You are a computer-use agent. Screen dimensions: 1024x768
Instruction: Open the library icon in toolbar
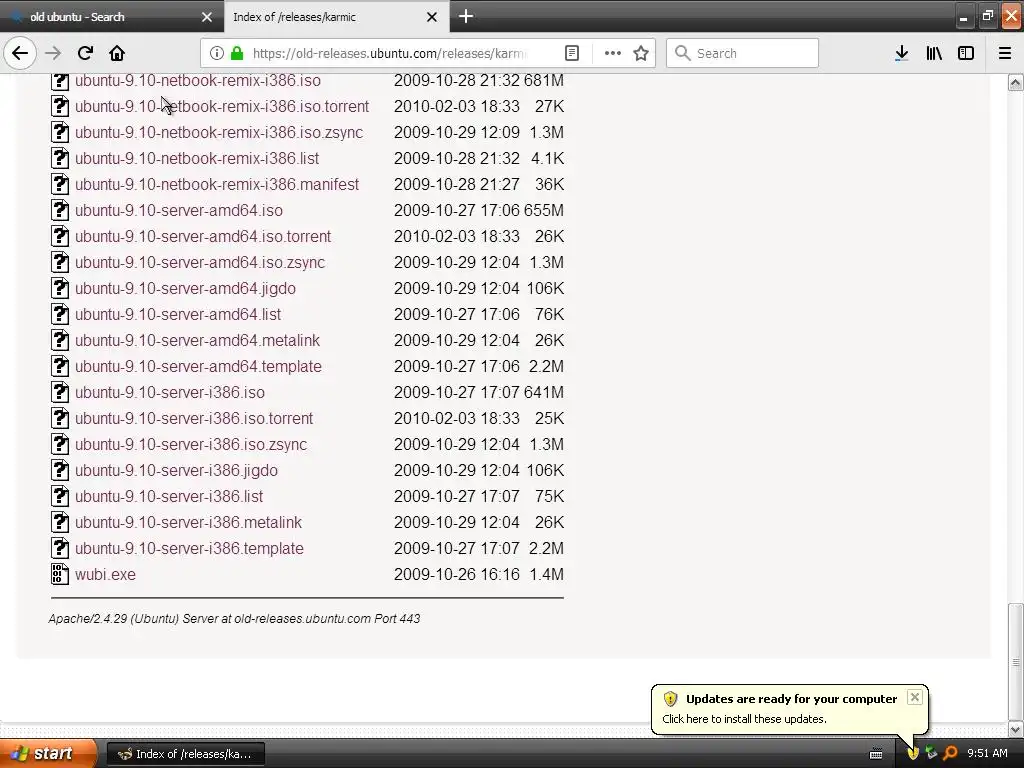[934, 53]
